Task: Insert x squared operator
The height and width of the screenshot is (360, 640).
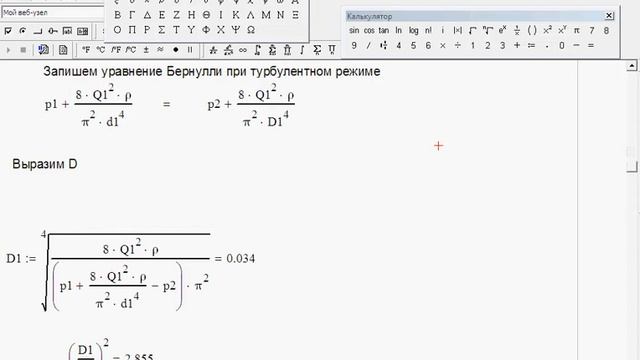Action: 547,30
